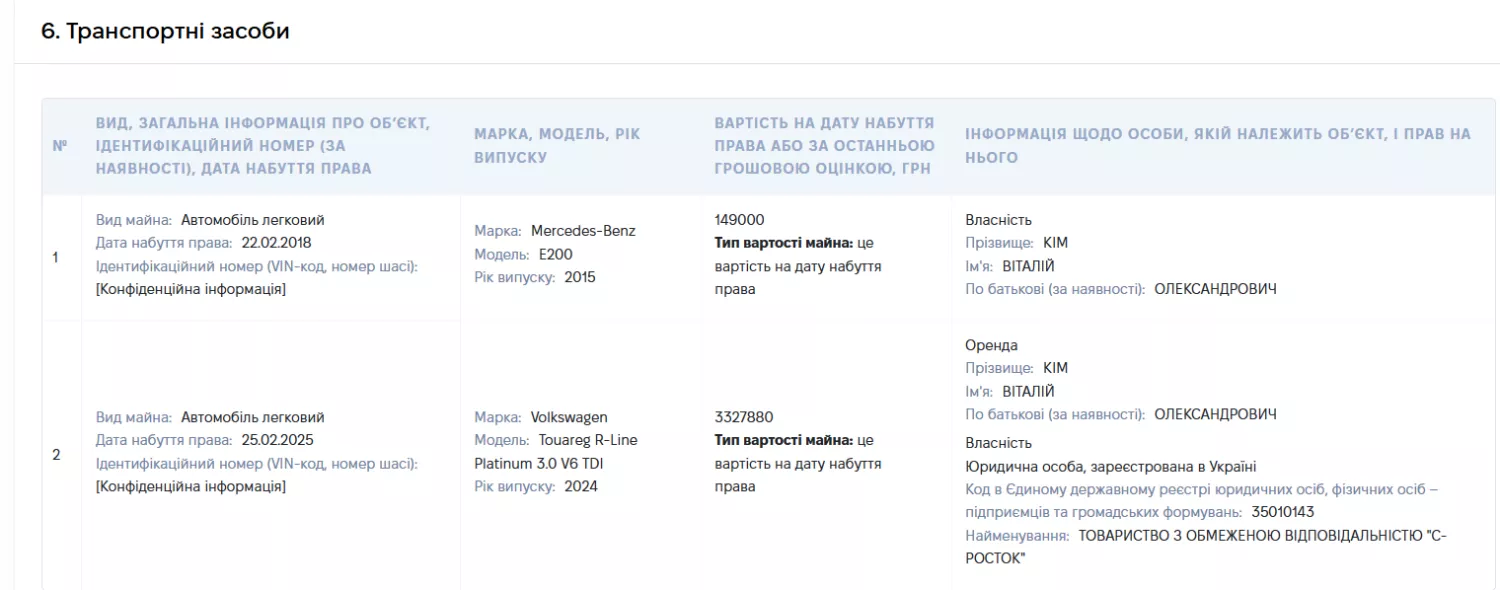1500x590 pixels.
Task: Click row 1 'Конфіденційна інформація' VIN value
Action: click(191, 289)
